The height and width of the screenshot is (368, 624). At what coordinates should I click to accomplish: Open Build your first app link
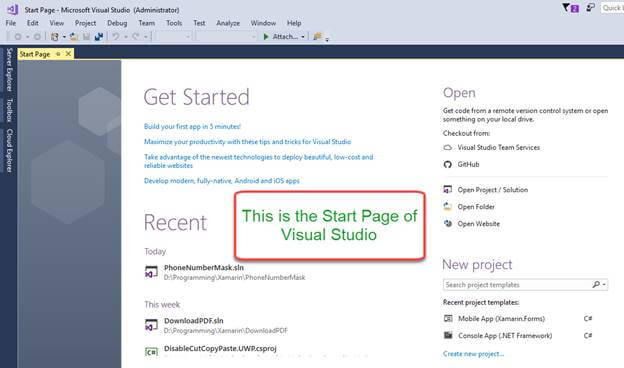[192, 127]
